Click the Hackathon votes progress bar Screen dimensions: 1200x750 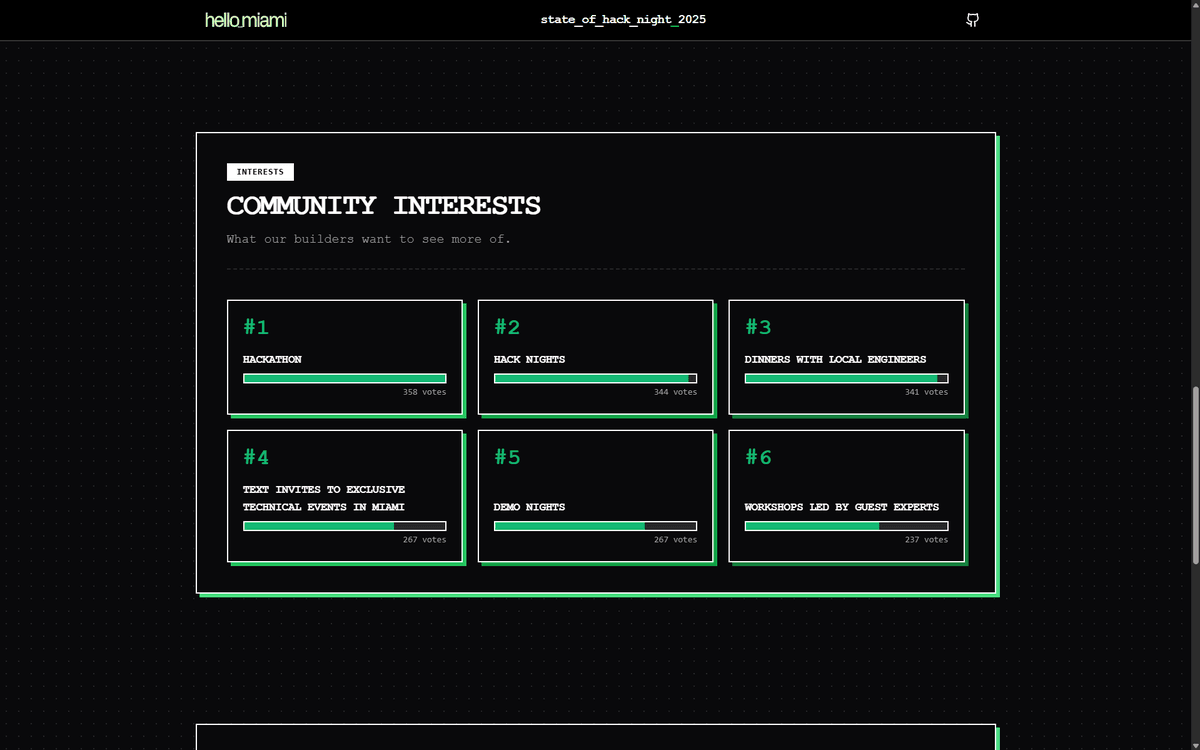345,379
